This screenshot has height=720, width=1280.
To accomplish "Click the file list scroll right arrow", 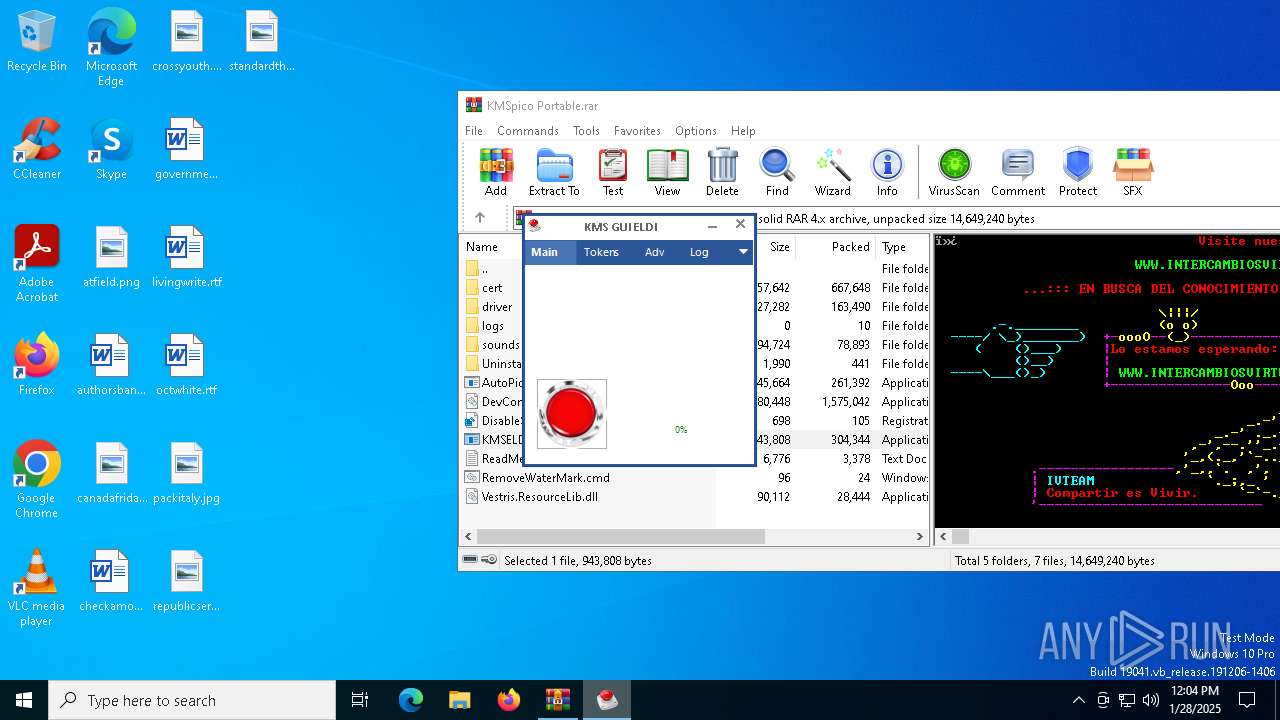I will tap(920, 537).
